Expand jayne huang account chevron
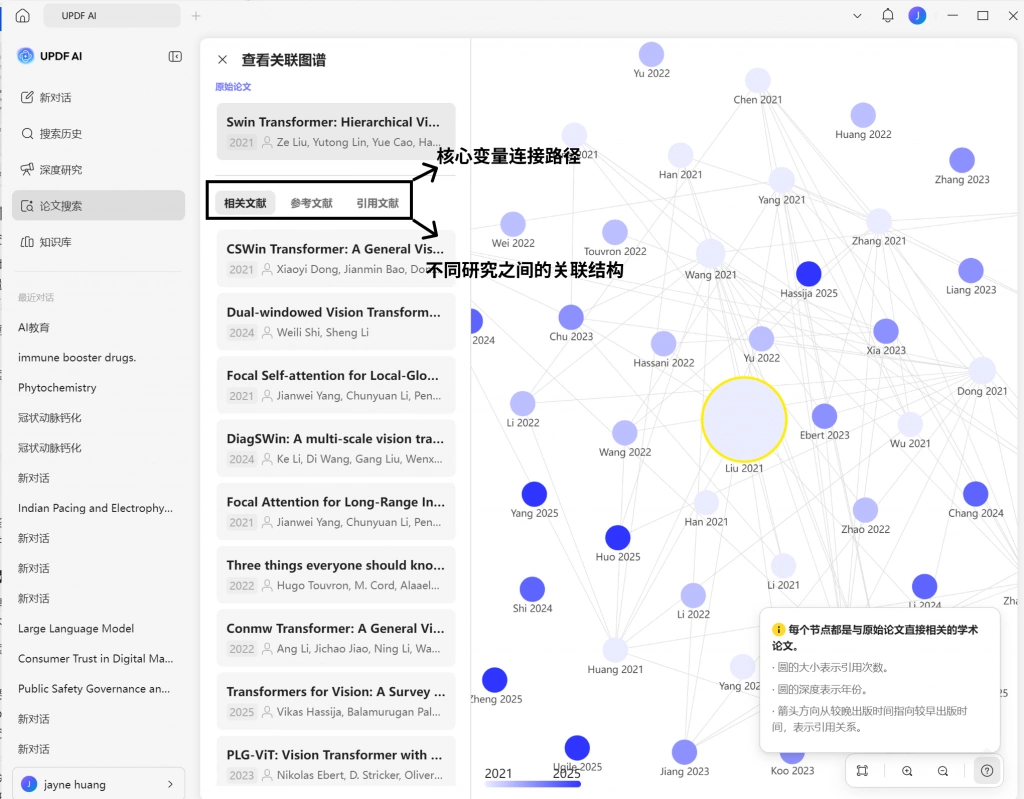 [170, 784]
